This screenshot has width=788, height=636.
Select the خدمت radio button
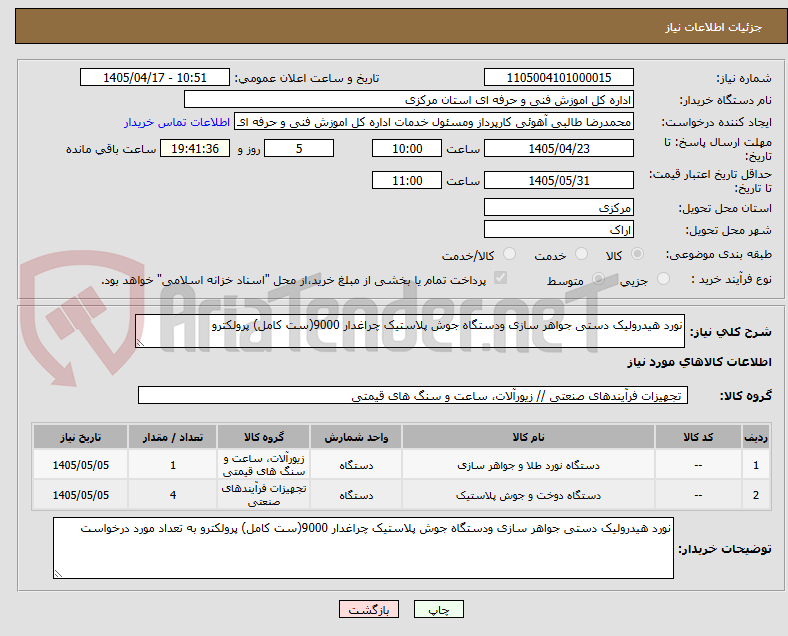(581, 254)
